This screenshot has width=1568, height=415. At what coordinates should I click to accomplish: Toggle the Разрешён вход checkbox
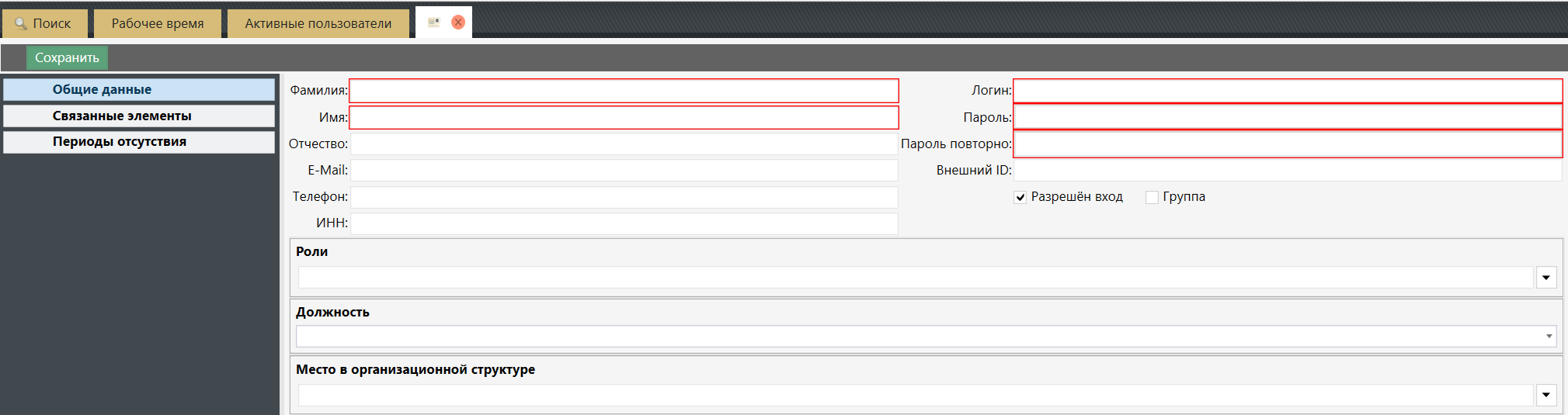coord(1020,198)
